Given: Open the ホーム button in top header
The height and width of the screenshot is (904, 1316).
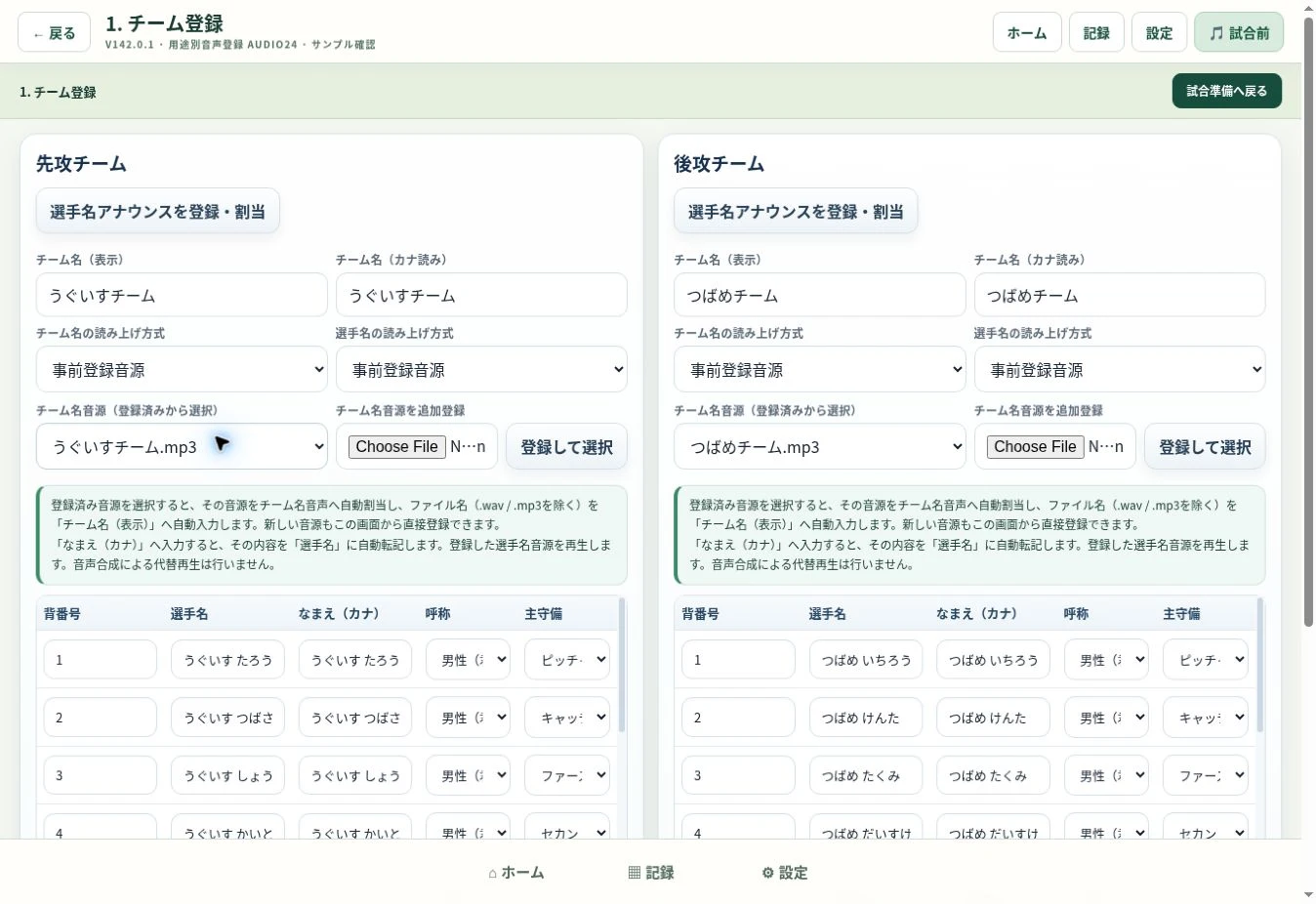Looking at the screenshot, I should click(x=1027, y=33).
